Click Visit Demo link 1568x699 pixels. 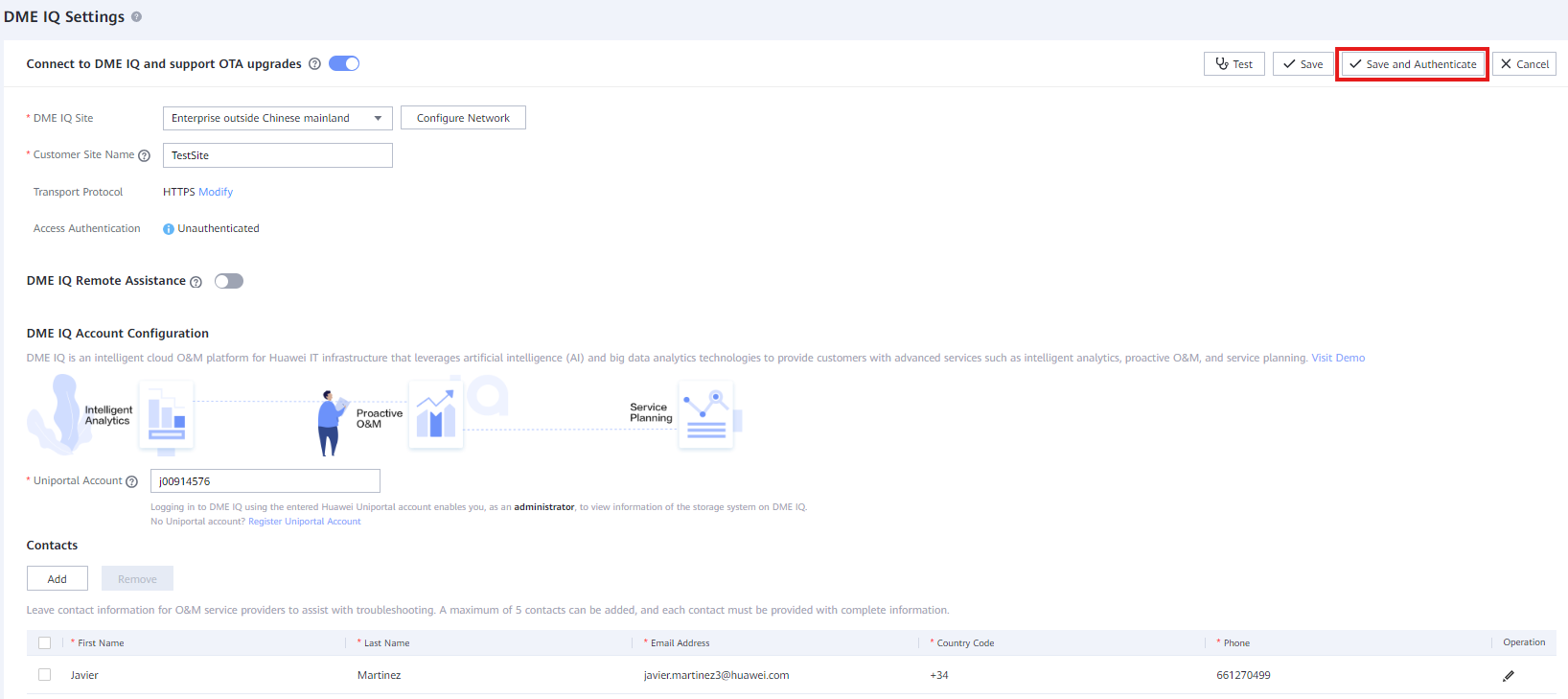[1338, 358]
